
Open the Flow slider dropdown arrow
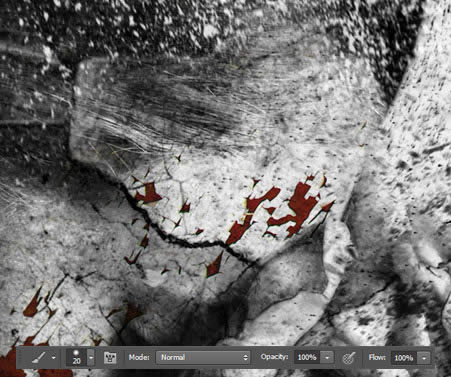(x=424, y=358)
